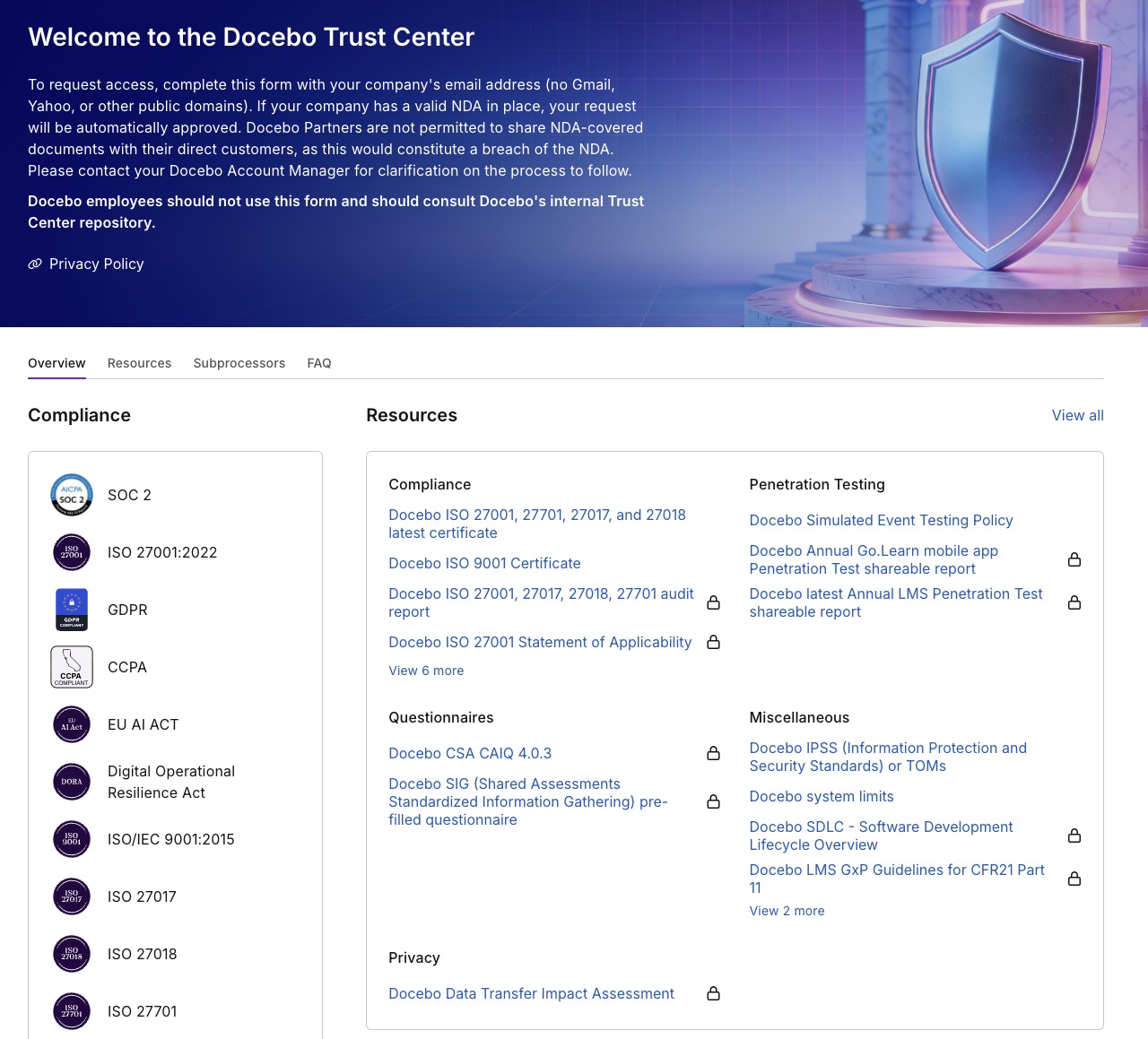Image resolution: width=1148 pixels, height=1039 pixels.
Task: Click the Miscellaneous section heading
Action: tap(799, 717)
